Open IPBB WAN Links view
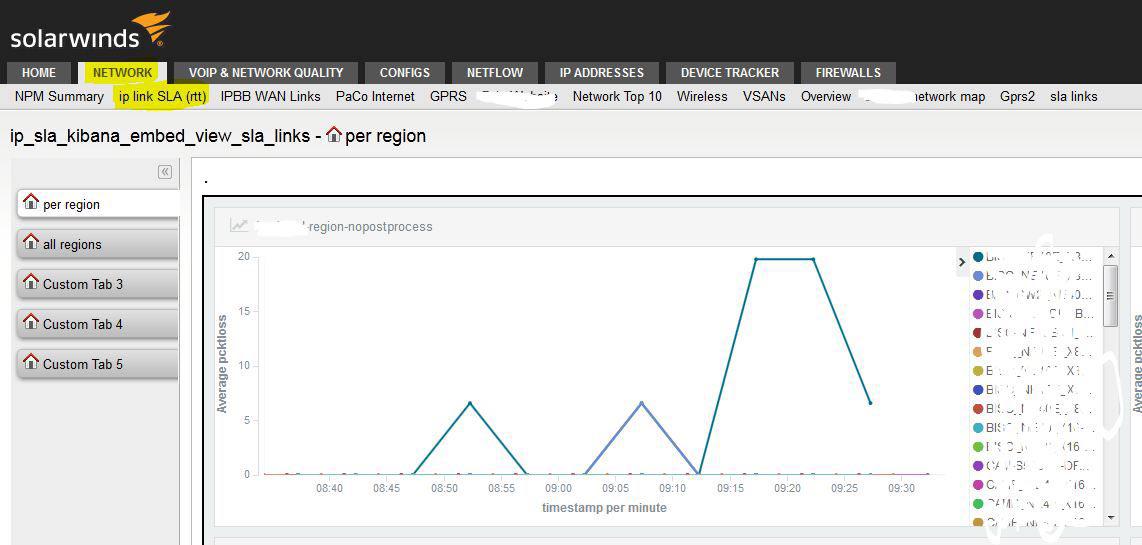 pos(270,96)
